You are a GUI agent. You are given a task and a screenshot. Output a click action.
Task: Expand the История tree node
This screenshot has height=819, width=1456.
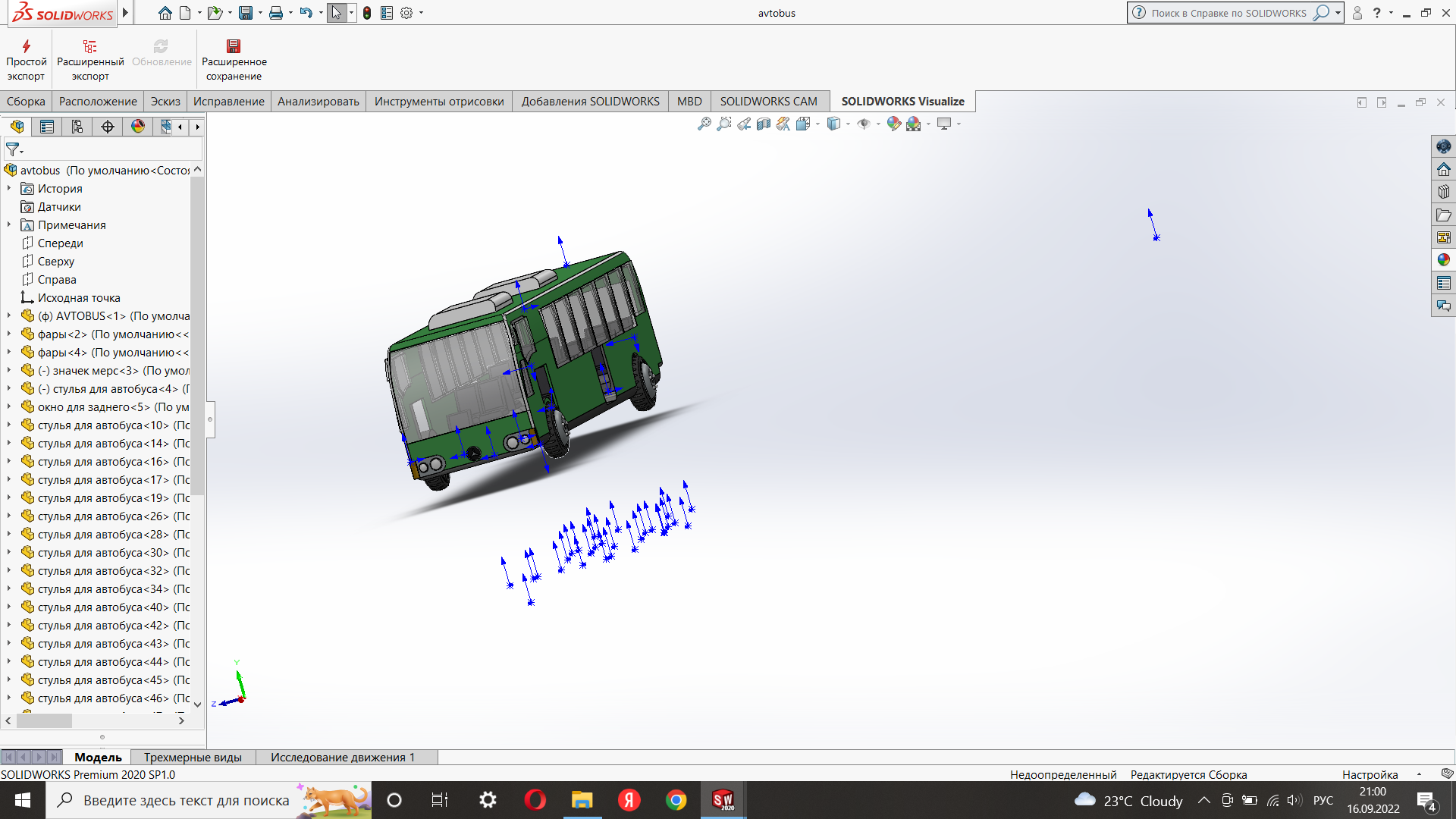(9, 188)
